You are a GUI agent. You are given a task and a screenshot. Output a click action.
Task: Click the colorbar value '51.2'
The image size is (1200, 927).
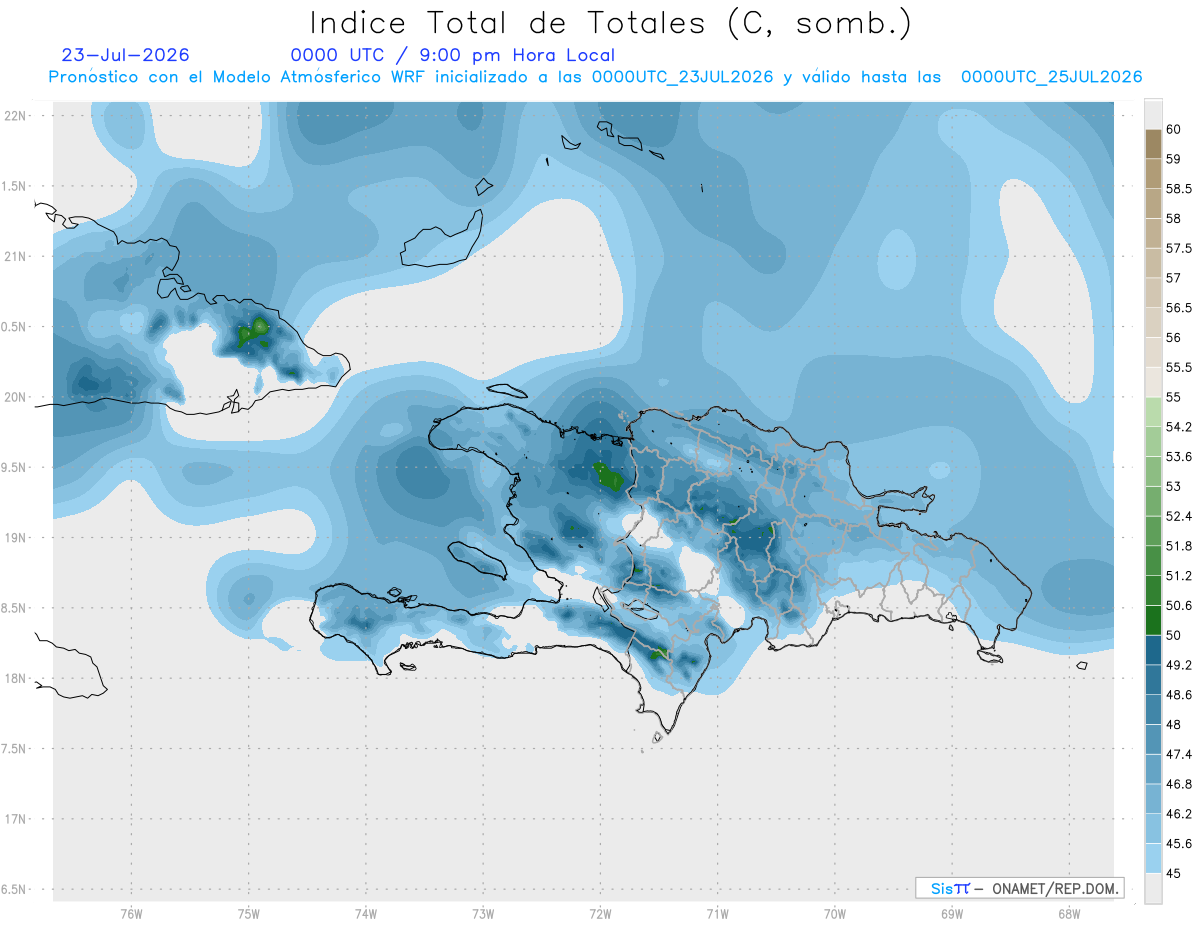tap(1178, 576)
